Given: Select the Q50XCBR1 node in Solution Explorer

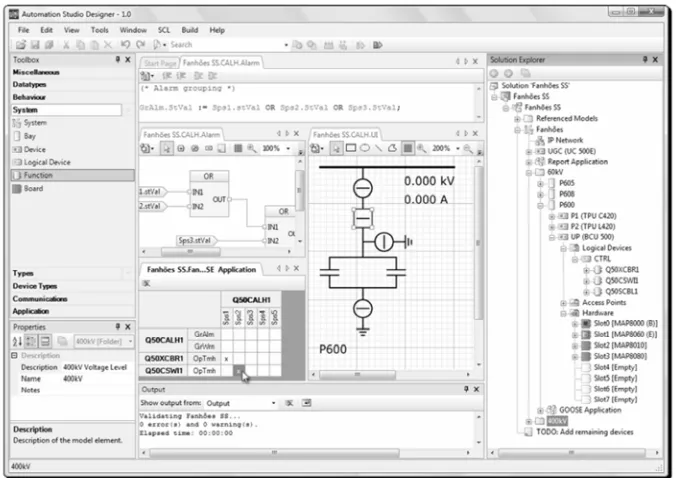Looking at the screenshot, I should coord(622,270).
